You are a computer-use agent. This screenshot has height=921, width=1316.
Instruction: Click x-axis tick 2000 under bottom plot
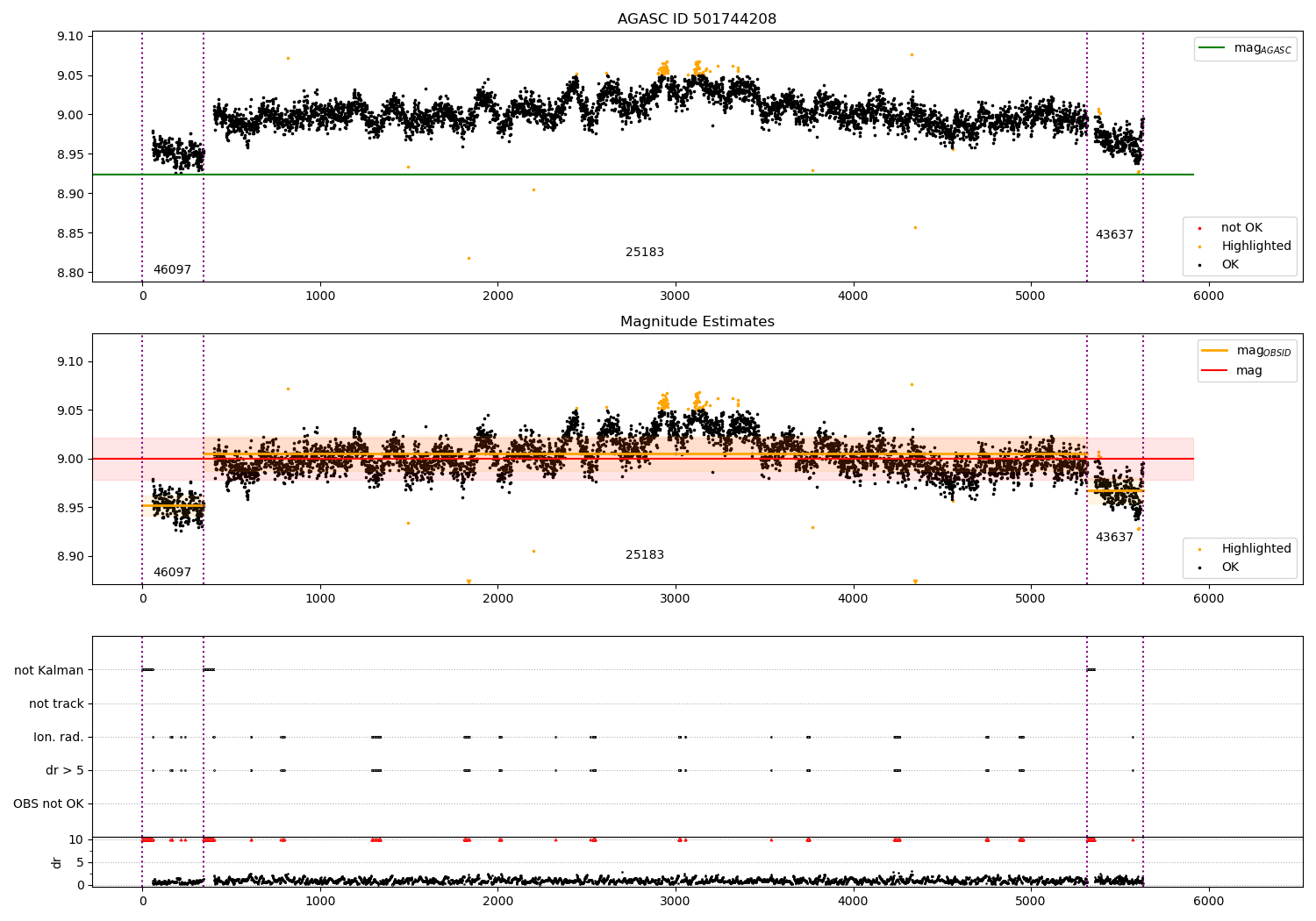click(x=498, y=902)
